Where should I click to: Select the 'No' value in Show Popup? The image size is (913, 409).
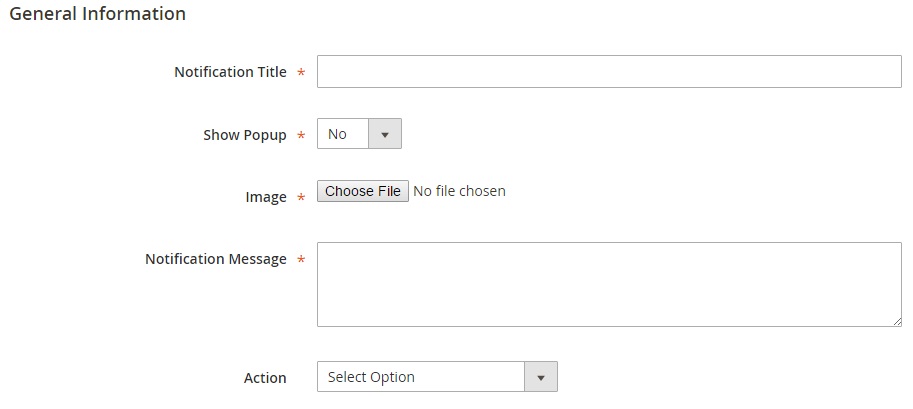(x=338, y=134)
